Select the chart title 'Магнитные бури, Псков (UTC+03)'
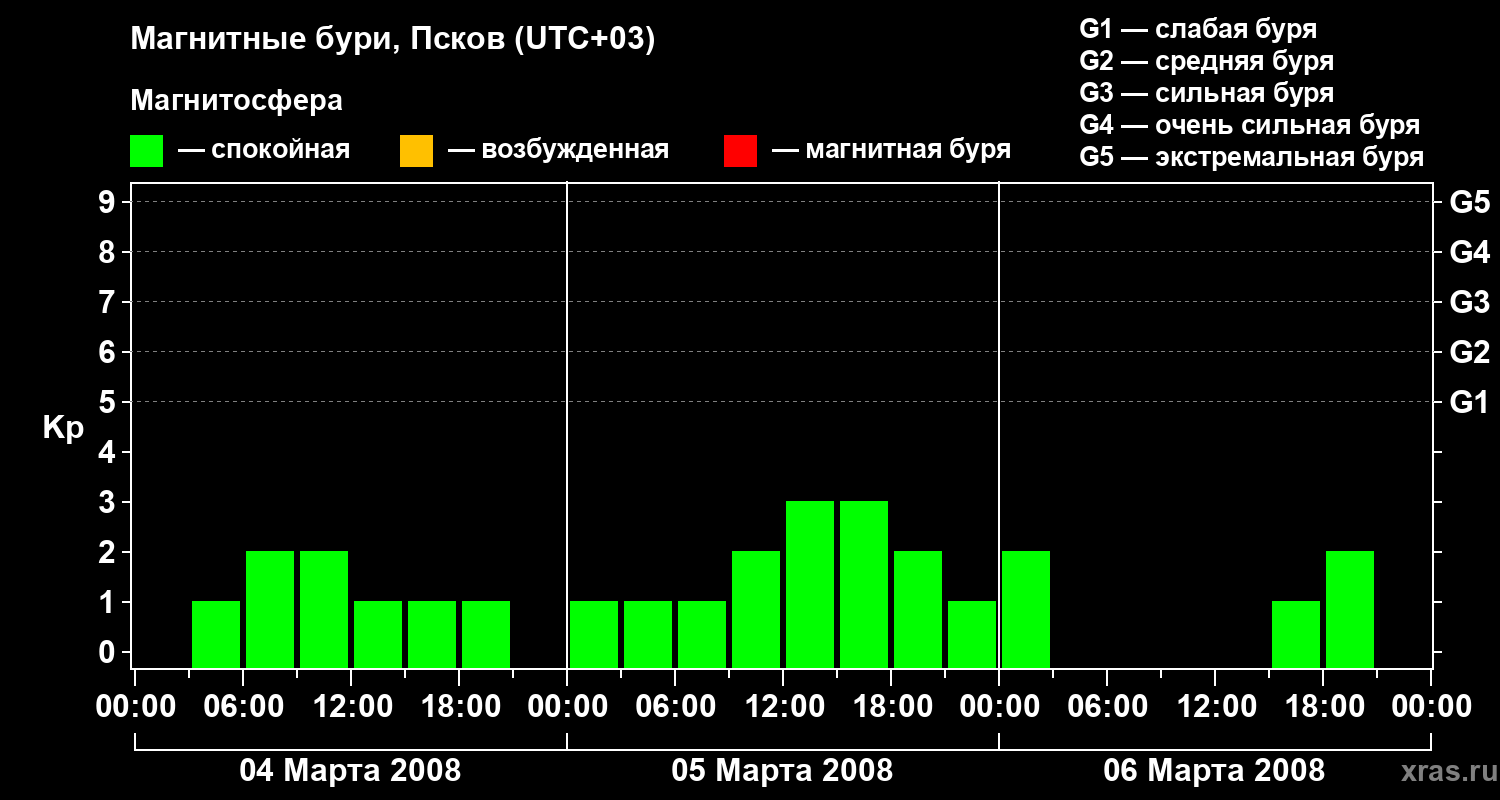Screen dimensions: 1500x800 point(393,40)
